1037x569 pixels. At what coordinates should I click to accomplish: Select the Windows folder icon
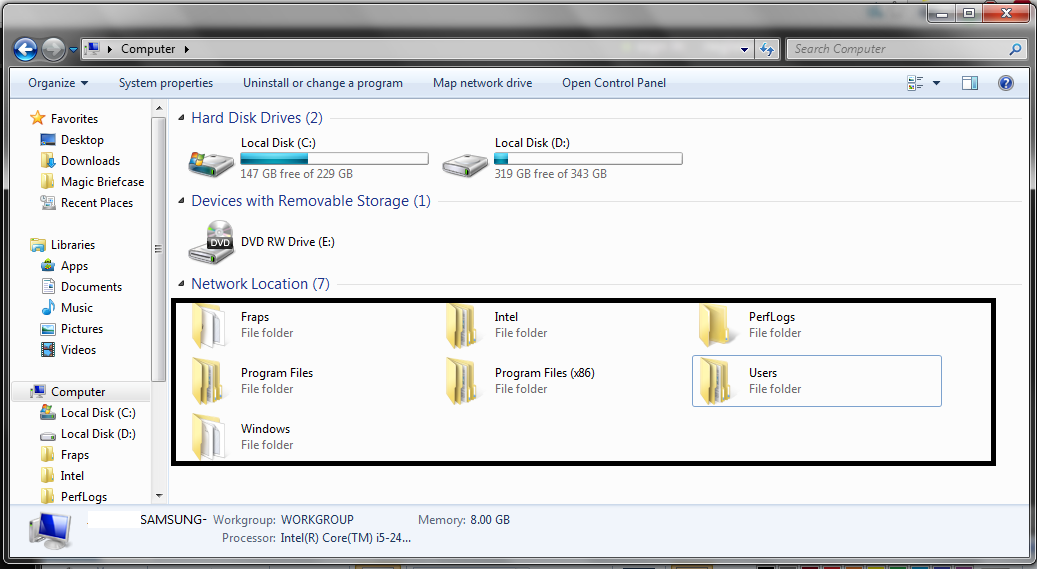point(209,437)
